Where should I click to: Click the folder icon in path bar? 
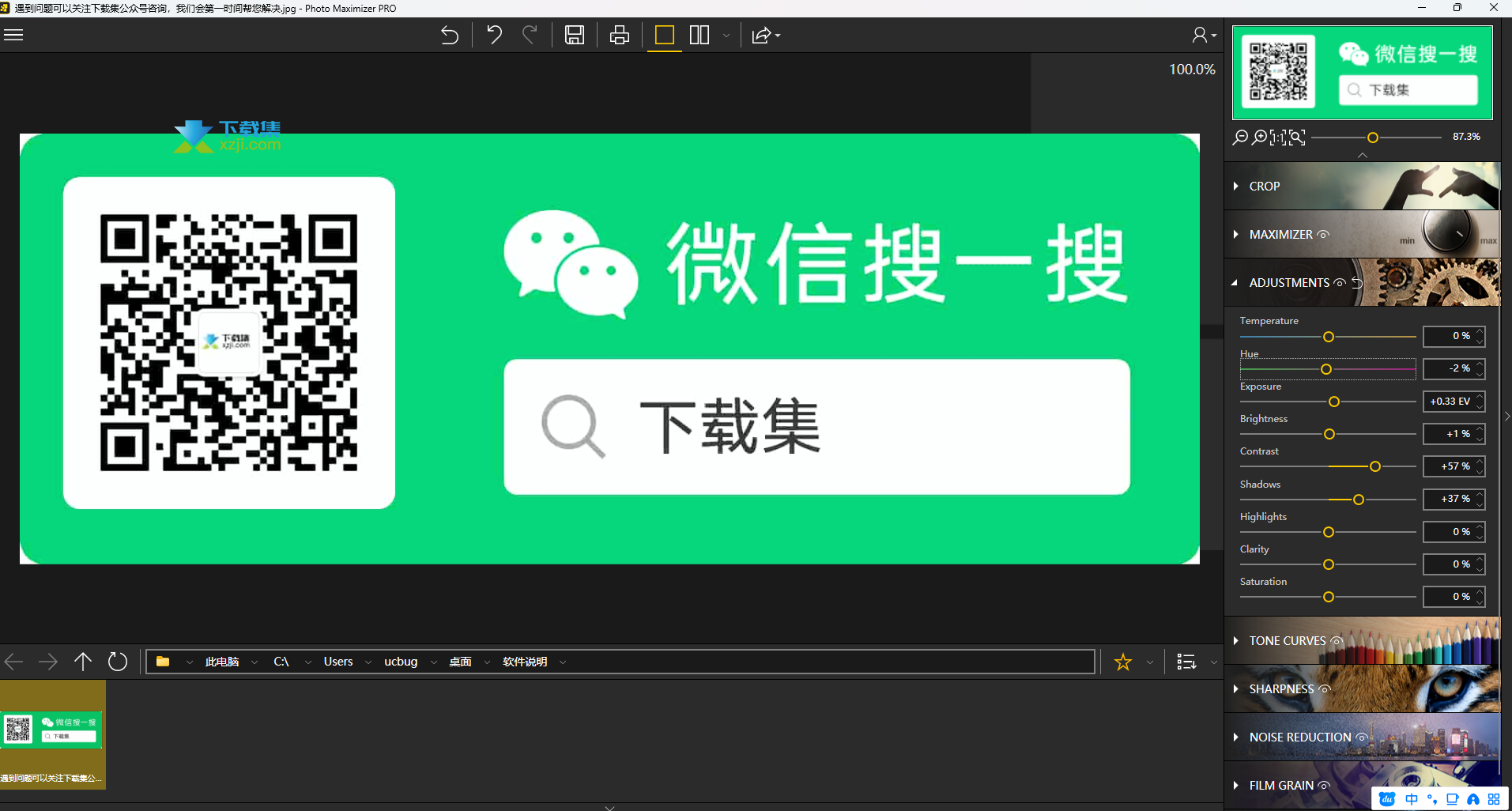[x=163, y=662]
